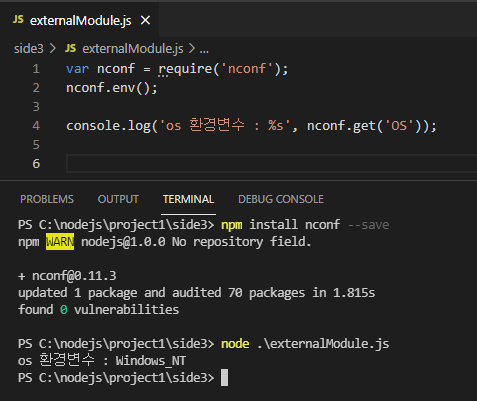Click line number 6 in the gutter
This screenshot has width=477, height=401.
click(36, 164)
